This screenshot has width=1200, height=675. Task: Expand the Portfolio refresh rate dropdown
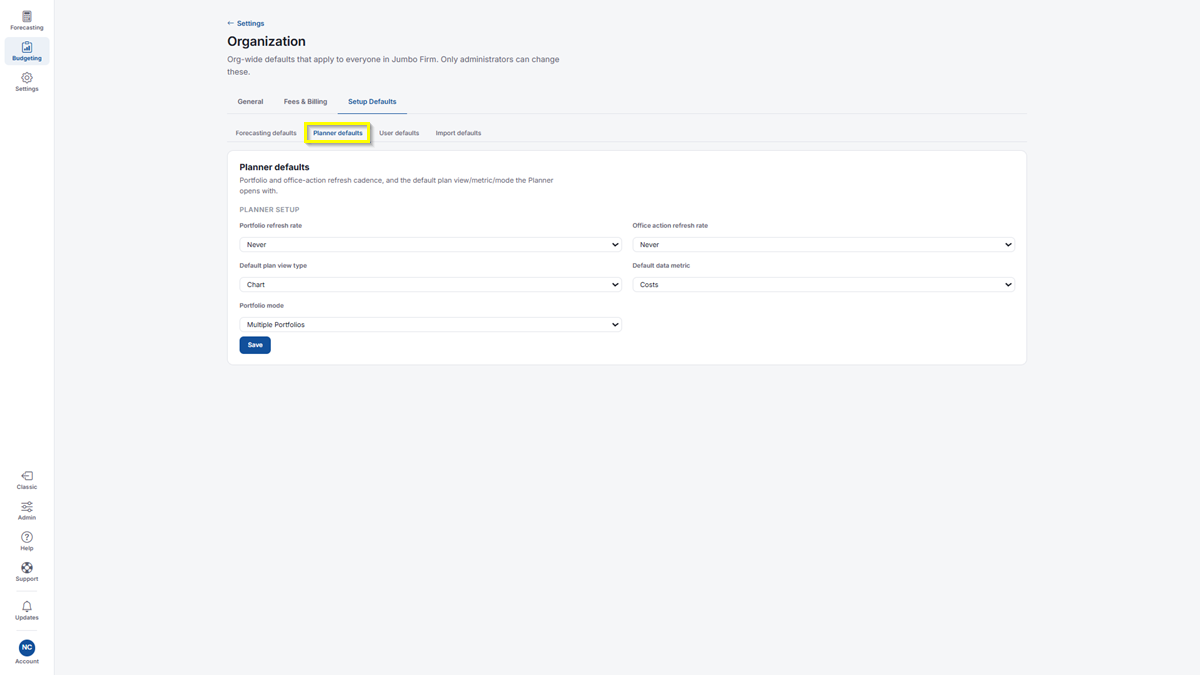pyautogui.click(x=430, y=244)
